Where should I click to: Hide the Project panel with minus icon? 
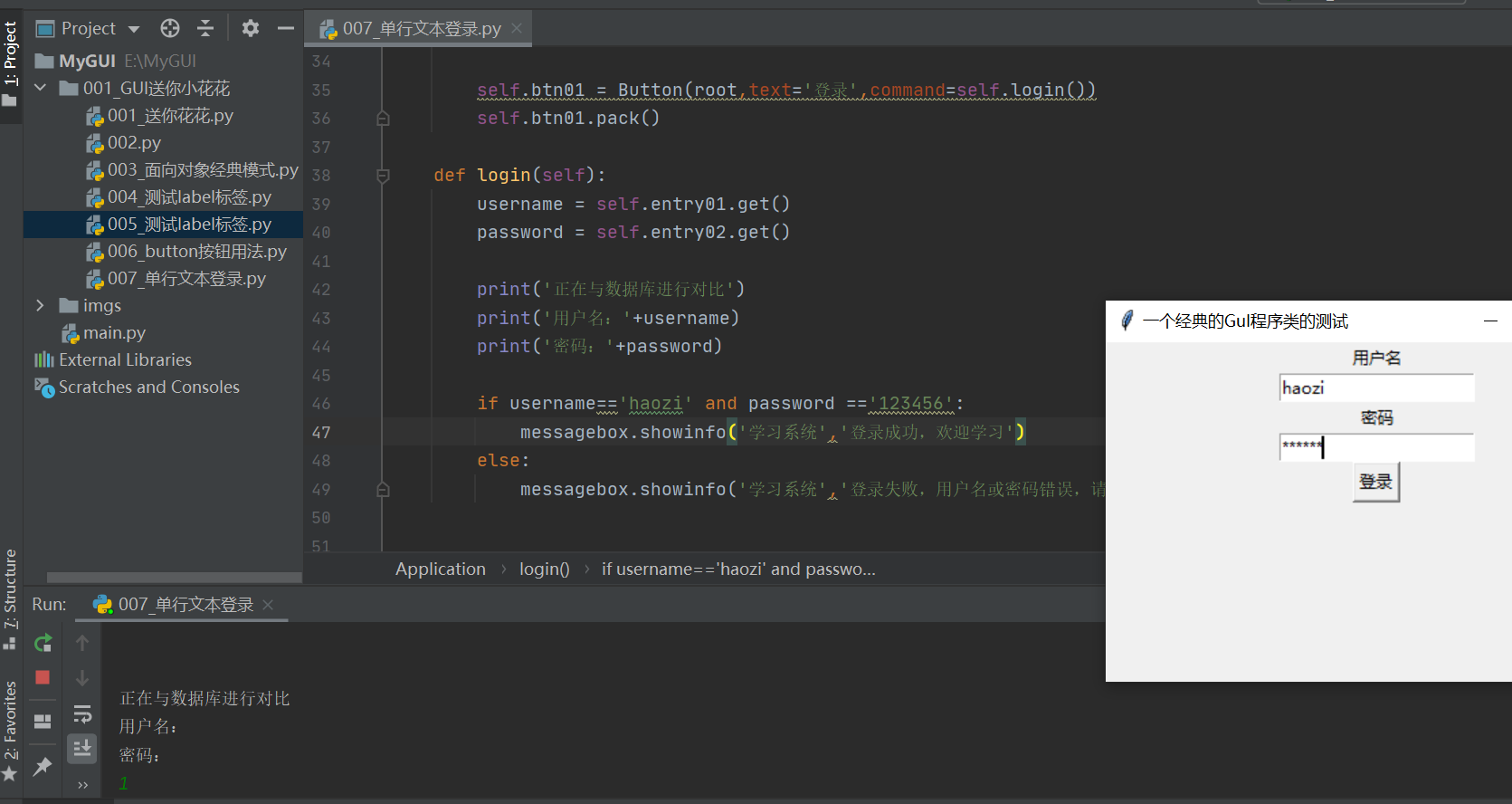[286, 28]
